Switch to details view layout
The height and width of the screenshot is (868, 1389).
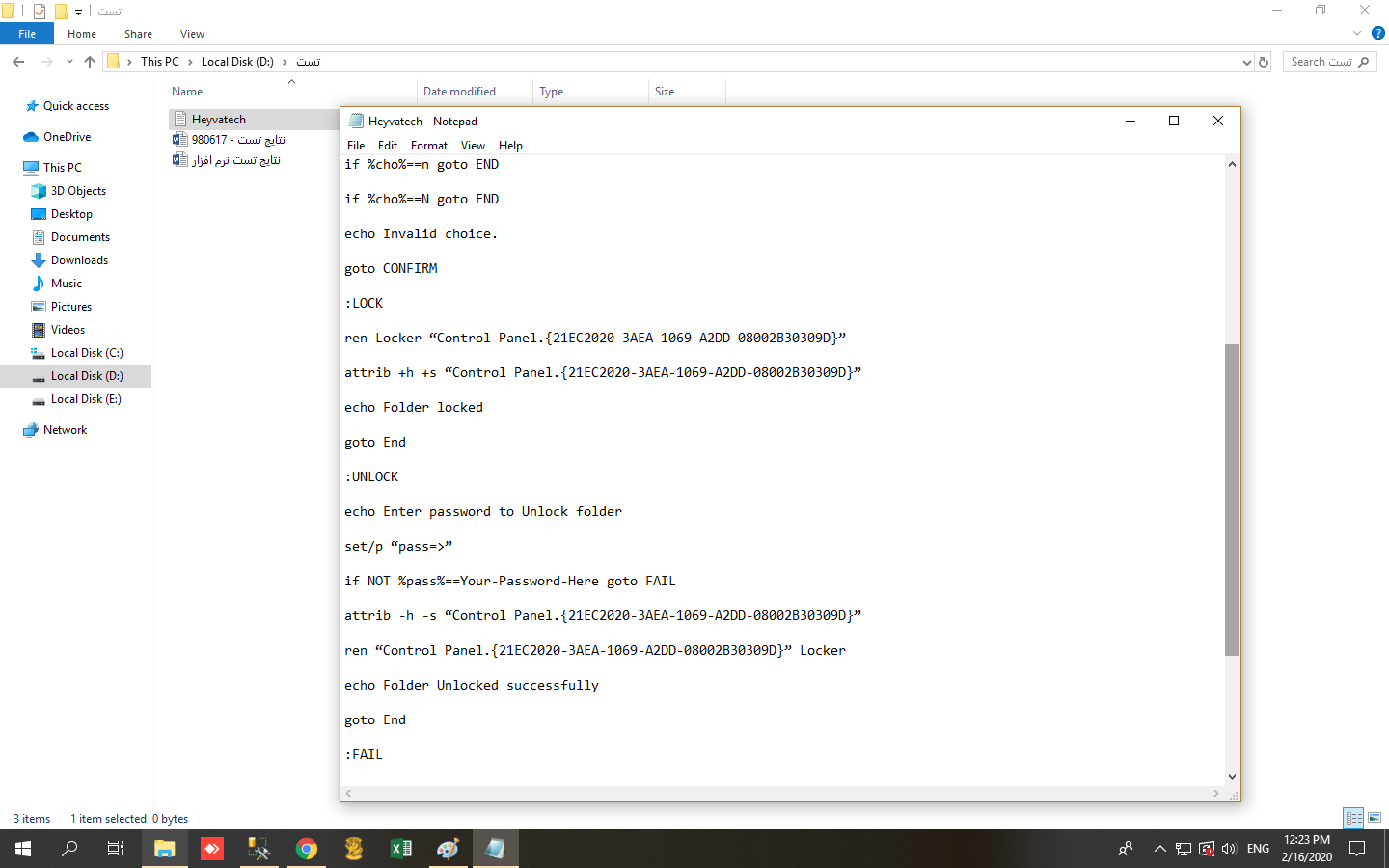pyautogui.click(x=1353, y=818)
